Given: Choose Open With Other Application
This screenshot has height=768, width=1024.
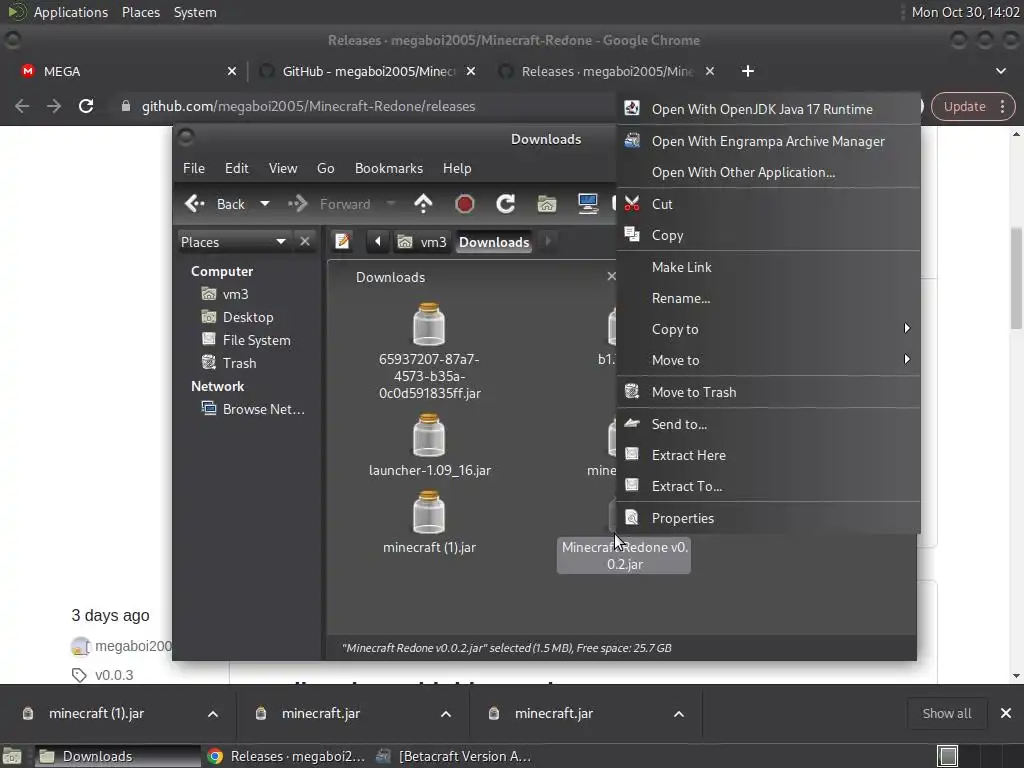Looking at the screenshot, I should click(x=768, y=172).
